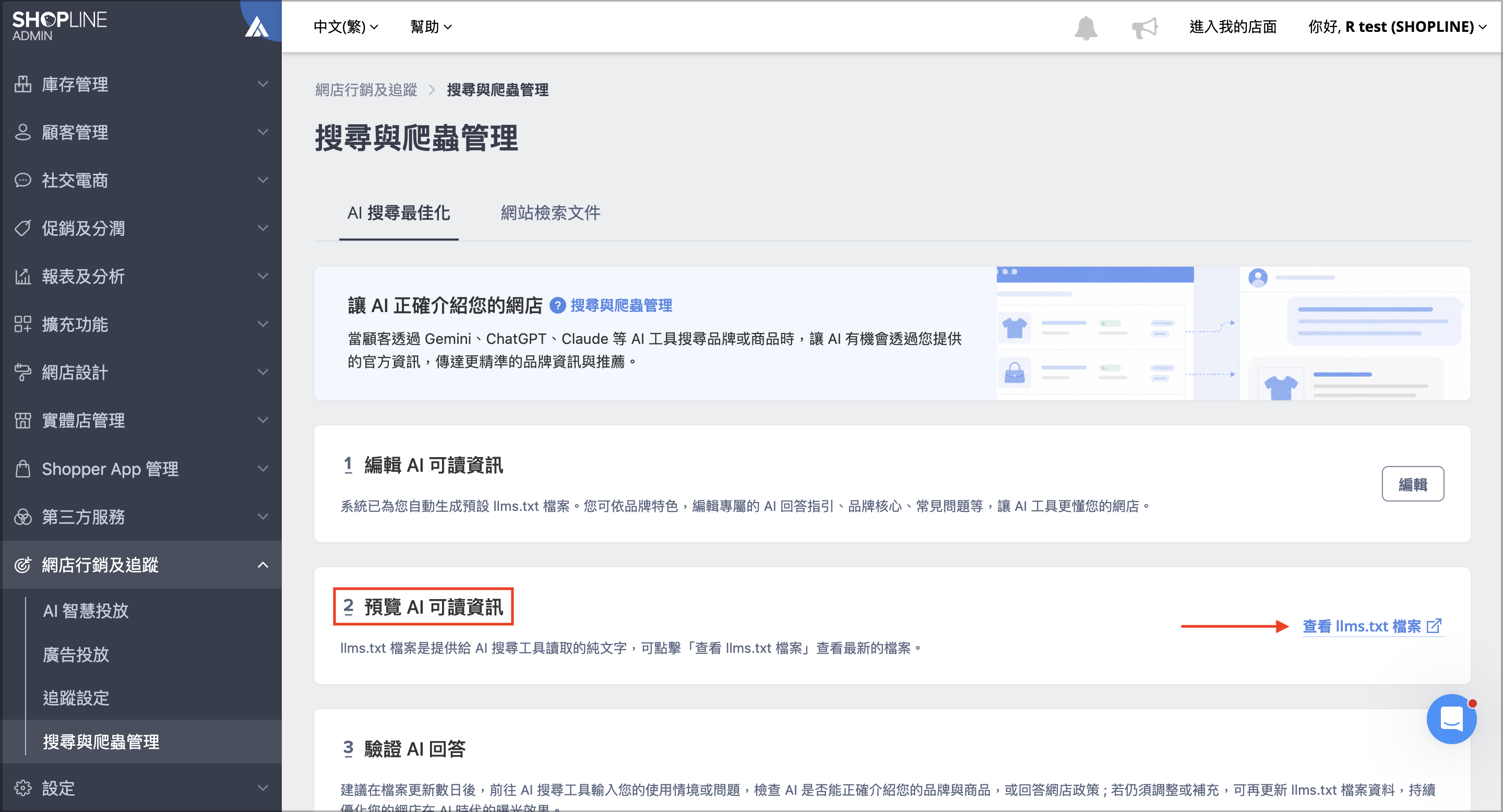Expand the 實體店管理 menu chevron
Viewport: 1503px width, 812px height.
(x=263, y=420)
